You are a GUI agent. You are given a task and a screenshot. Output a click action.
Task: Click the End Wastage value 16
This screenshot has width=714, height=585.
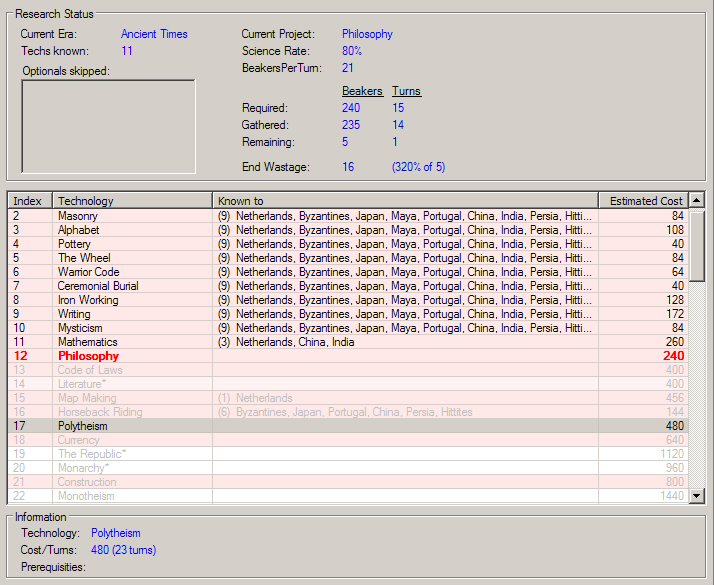[x=348, y=167]
